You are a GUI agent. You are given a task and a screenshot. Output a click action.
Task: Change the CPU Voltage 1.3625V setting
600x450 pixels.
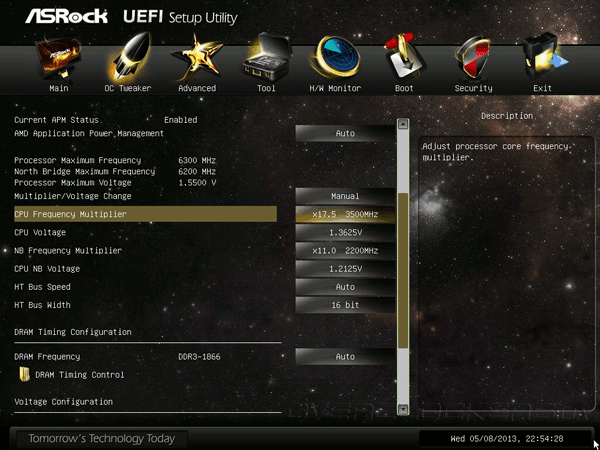(345, 232)
